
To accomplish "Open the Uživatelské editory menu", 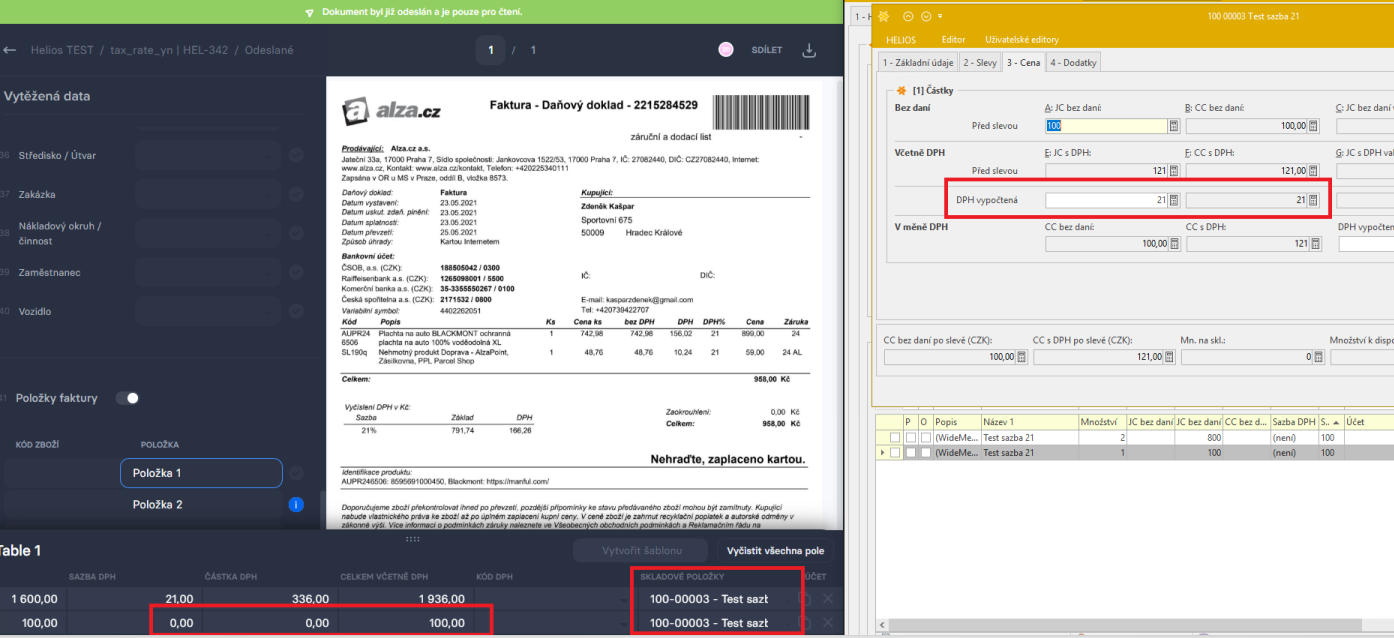I will point(1022,40).
